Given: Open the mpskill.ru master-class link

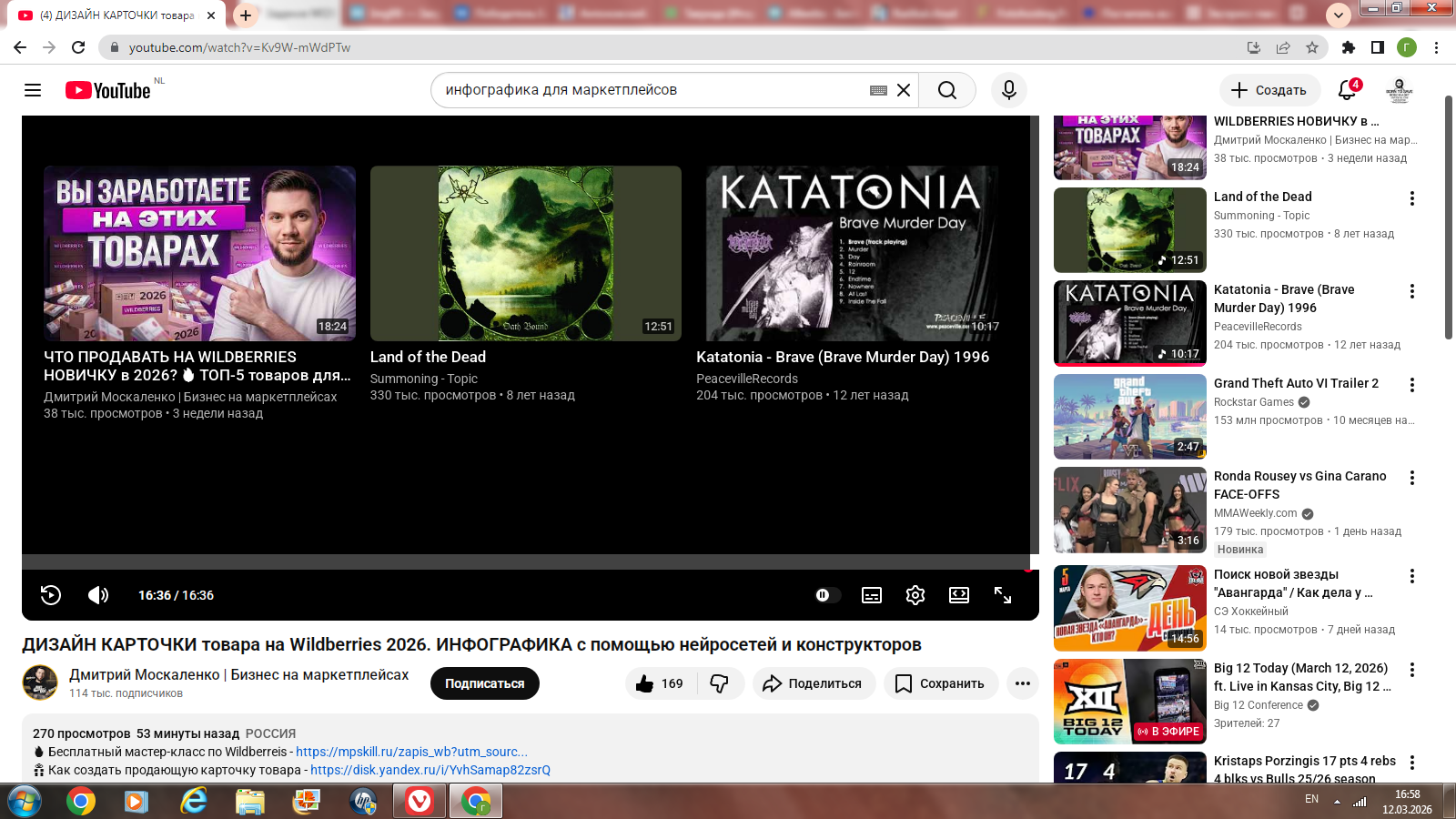Looking at the screenshot, I should coord(411,752).
